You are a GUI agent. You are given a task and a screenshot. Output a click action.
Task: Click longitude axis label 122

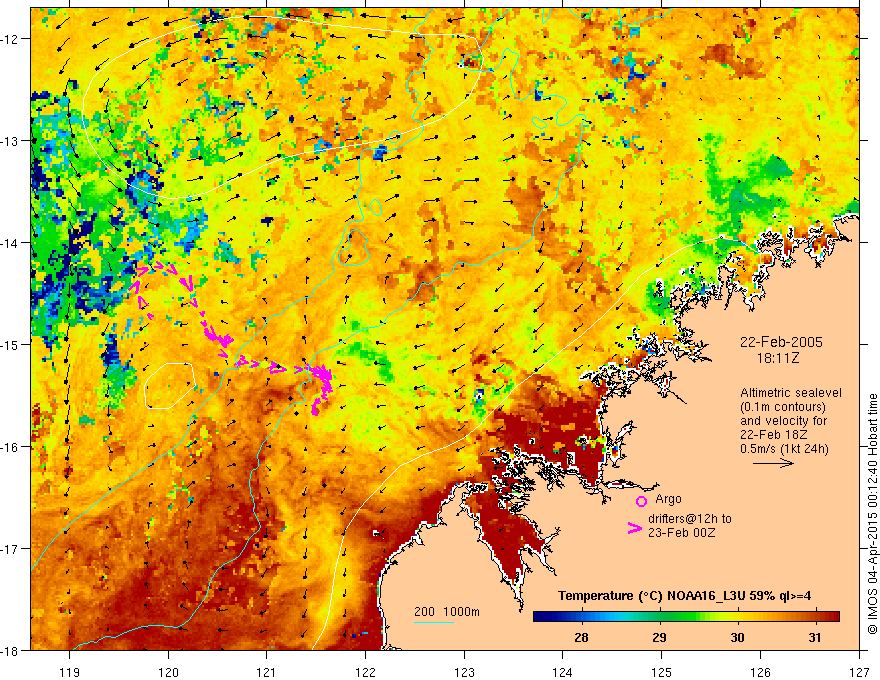tap(365, 673)
